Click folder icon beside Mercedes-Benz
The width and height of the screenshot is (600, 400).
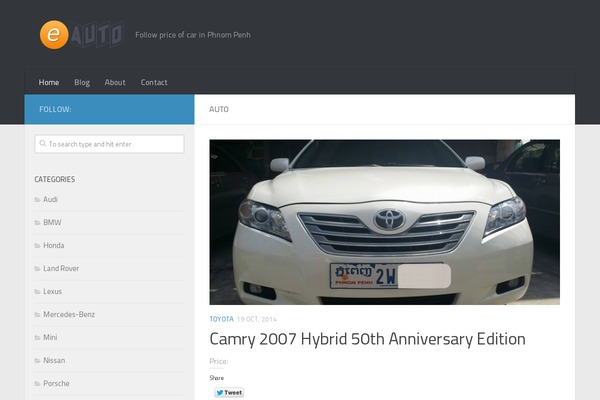click(x=38, y=314)
